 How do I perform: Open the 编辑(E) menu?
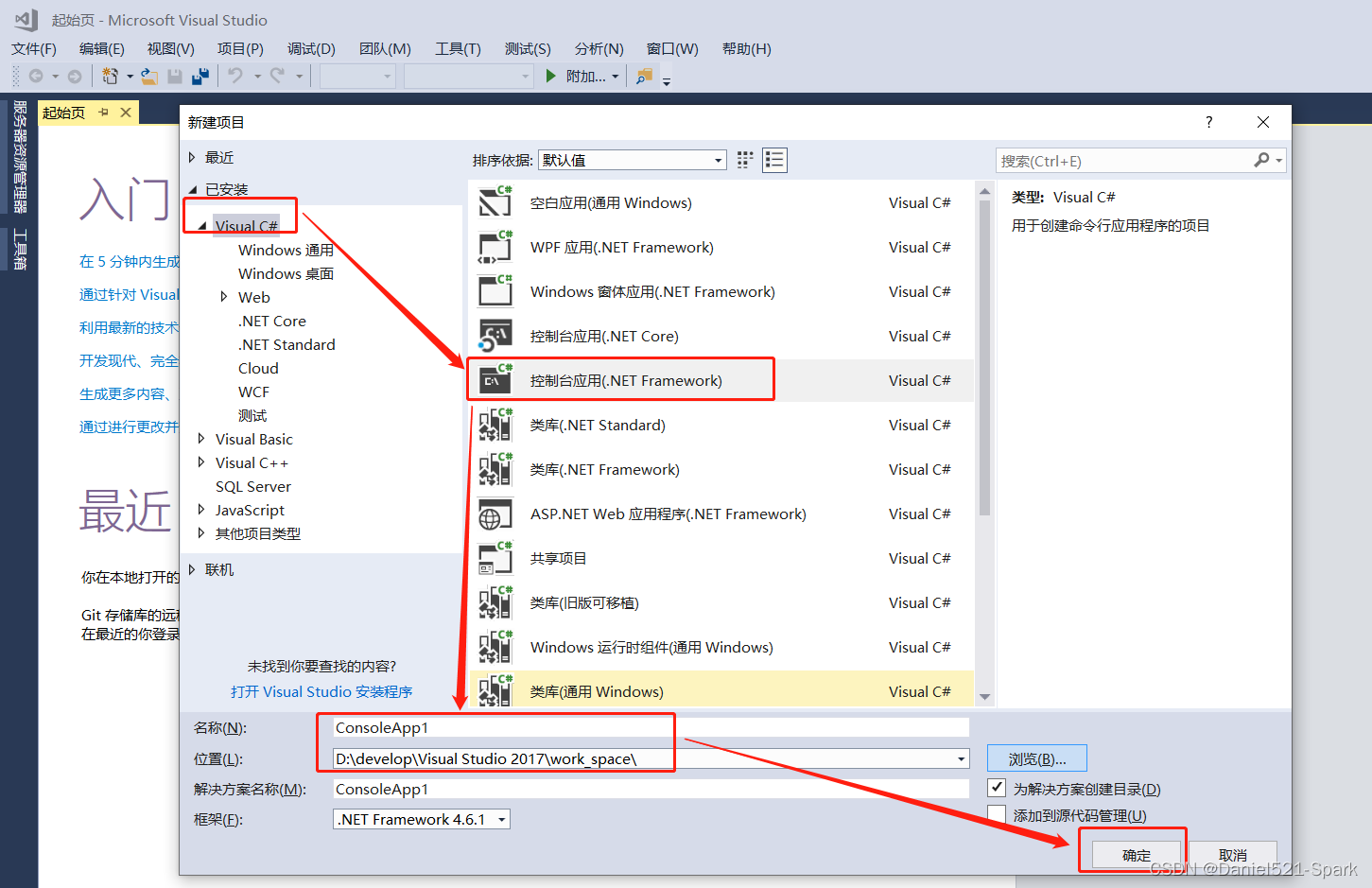pyautogui.click(x=102, y=48)
